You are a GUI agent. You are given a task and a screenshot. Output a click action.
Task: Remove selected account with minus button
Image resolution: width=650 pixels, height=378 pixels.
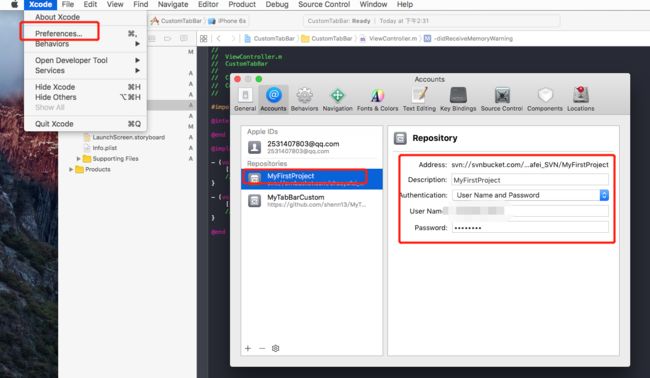pos(262,348)
